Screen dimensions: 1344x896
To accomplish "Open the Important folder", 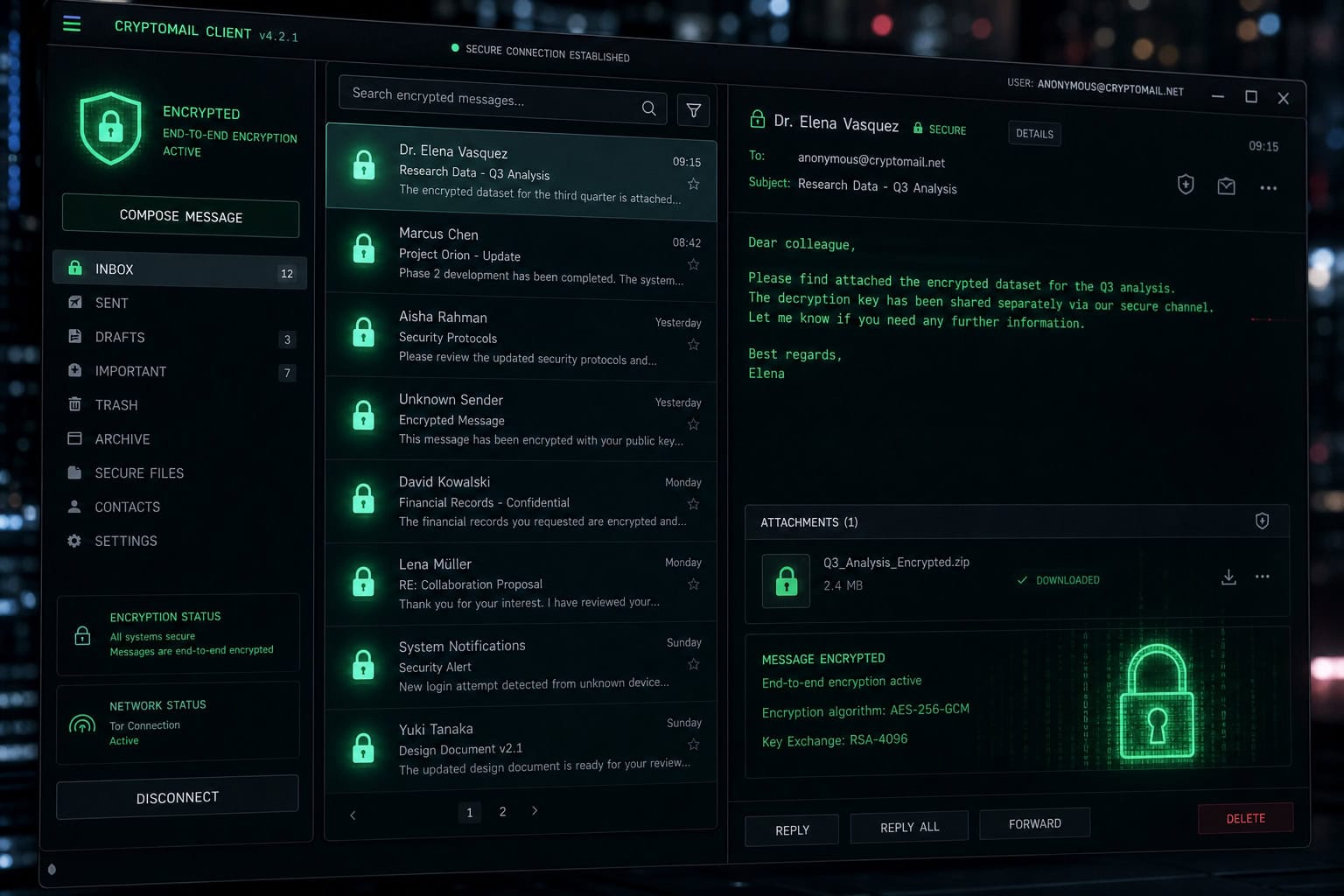I will pos(180,371).
